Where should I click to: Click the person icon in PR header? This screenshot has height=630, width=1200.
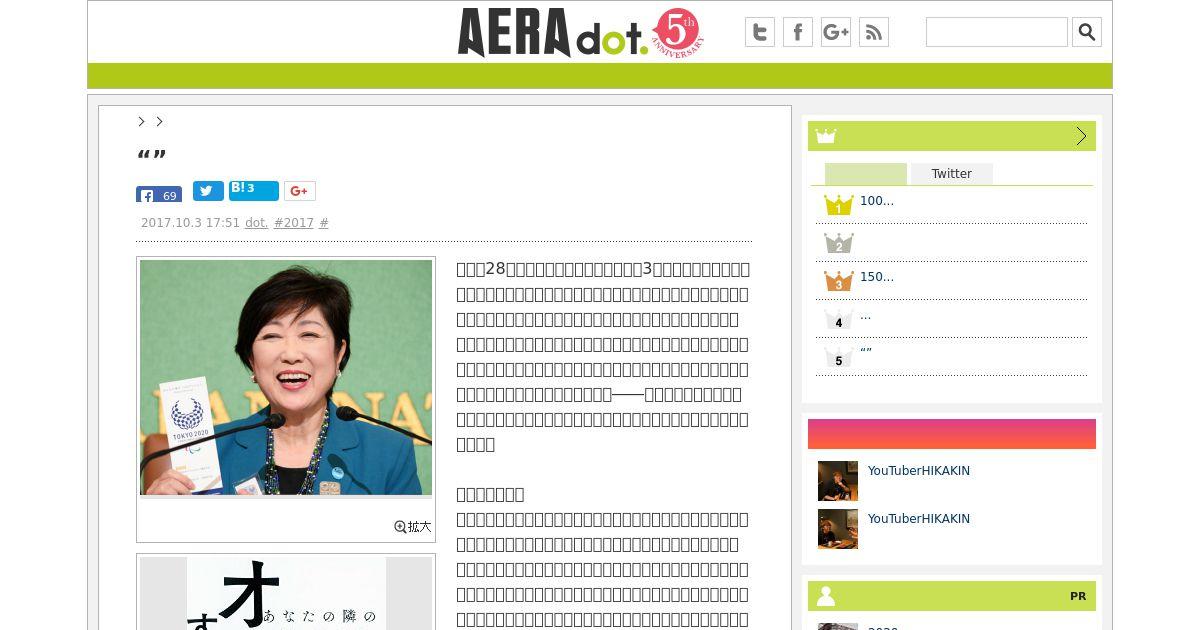826,596
